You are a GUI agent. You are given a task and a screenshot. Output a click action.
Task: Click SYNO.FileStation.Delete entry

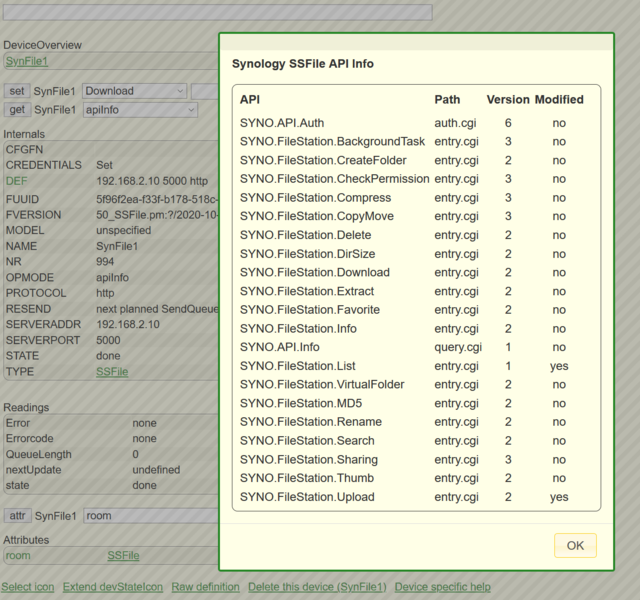click(x=305, y=235)
